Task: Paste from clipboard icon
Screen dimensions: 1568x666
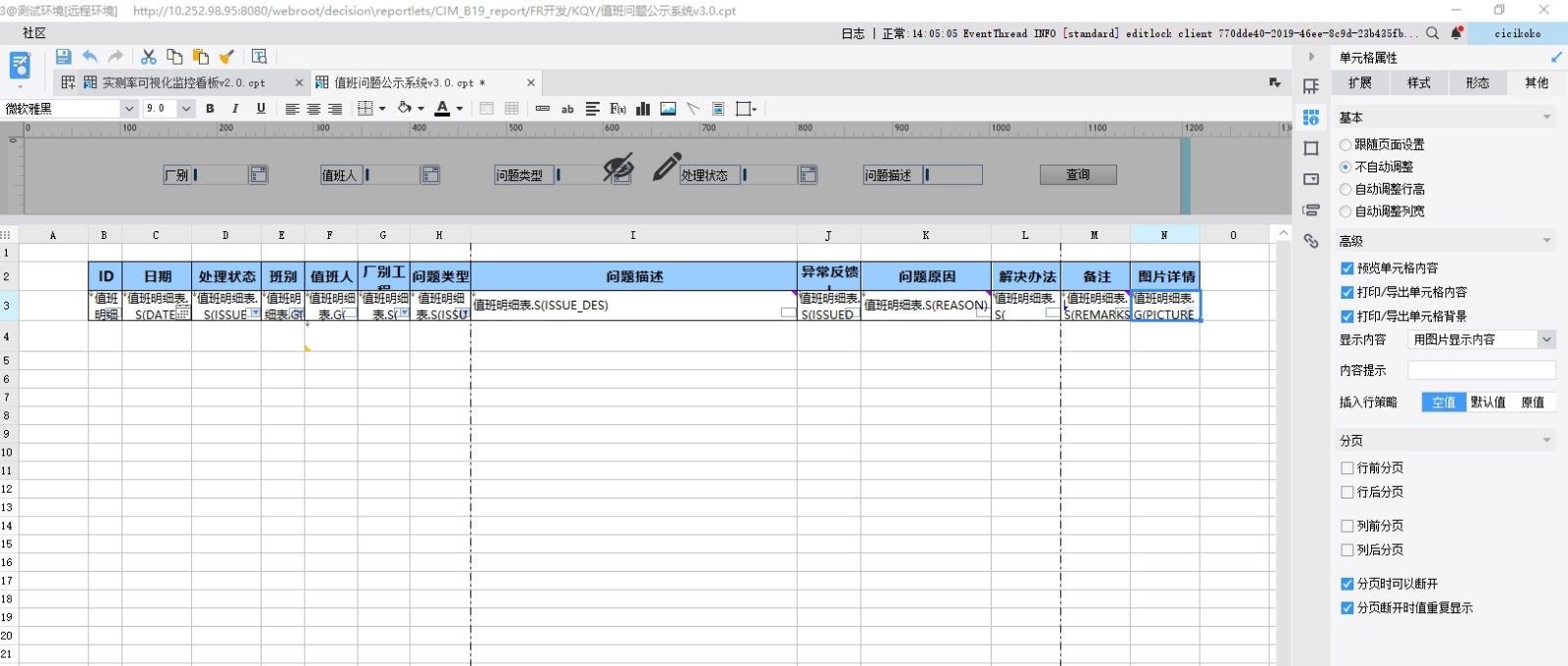Action: pos(201,57)
